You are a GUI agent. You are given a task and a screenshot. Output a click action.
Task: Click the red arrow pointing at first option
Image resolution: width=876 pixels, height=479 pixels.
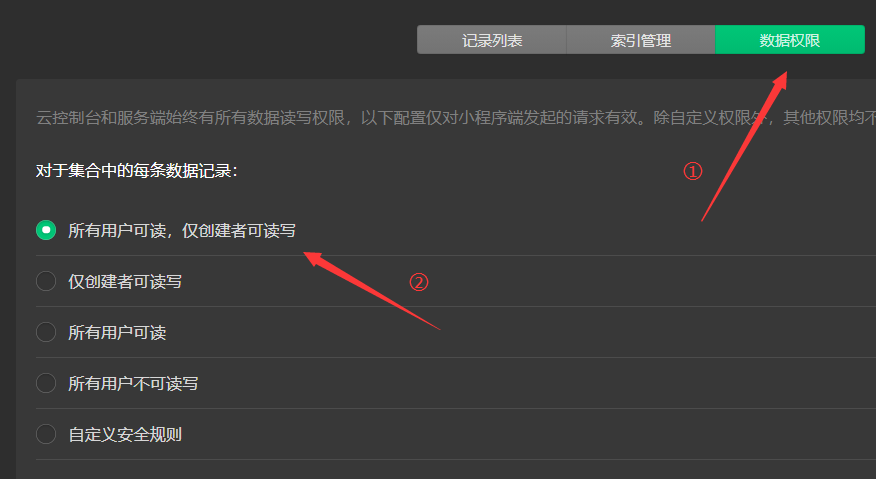[372, 291]
